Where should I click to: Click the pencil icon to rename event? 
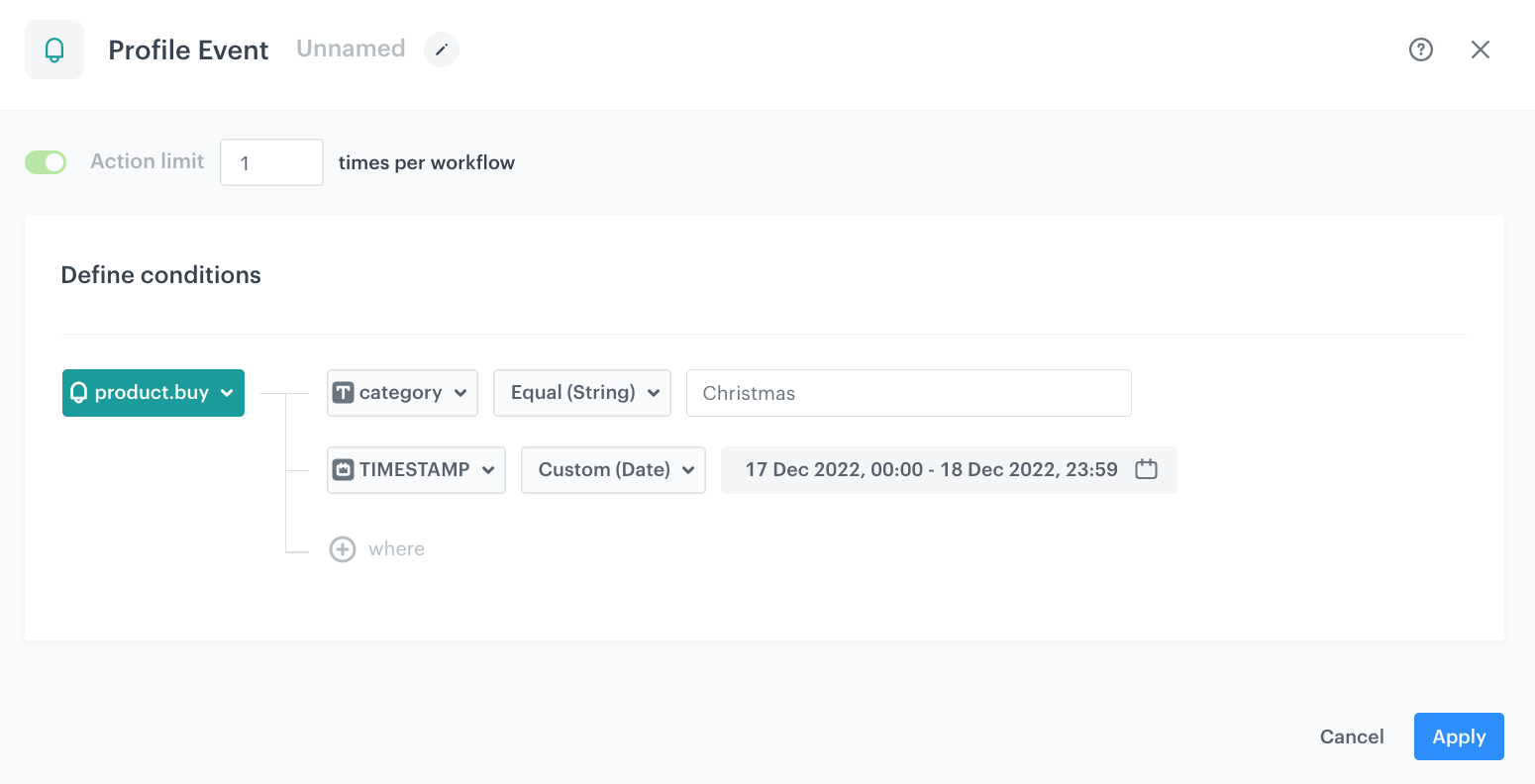[x=442, y=49]
